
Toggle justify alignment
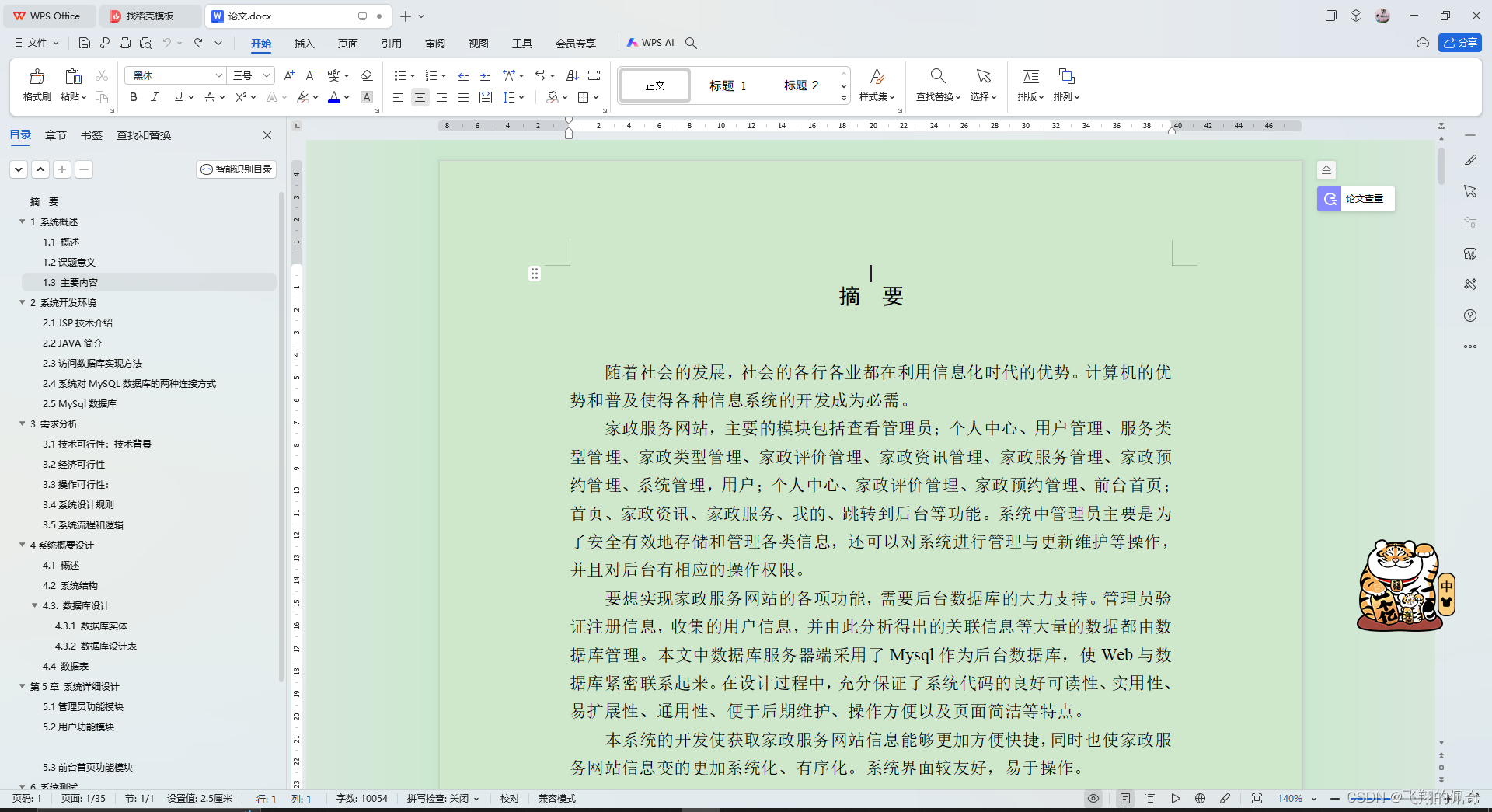(463, 97)
